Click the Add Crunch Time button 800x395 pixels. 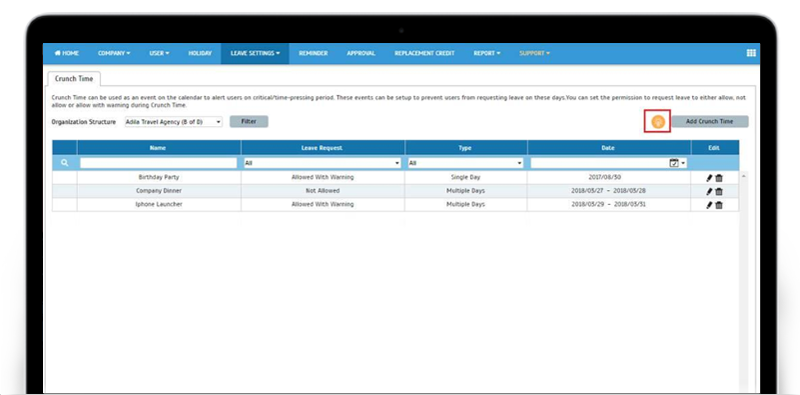tap(709, 121)
